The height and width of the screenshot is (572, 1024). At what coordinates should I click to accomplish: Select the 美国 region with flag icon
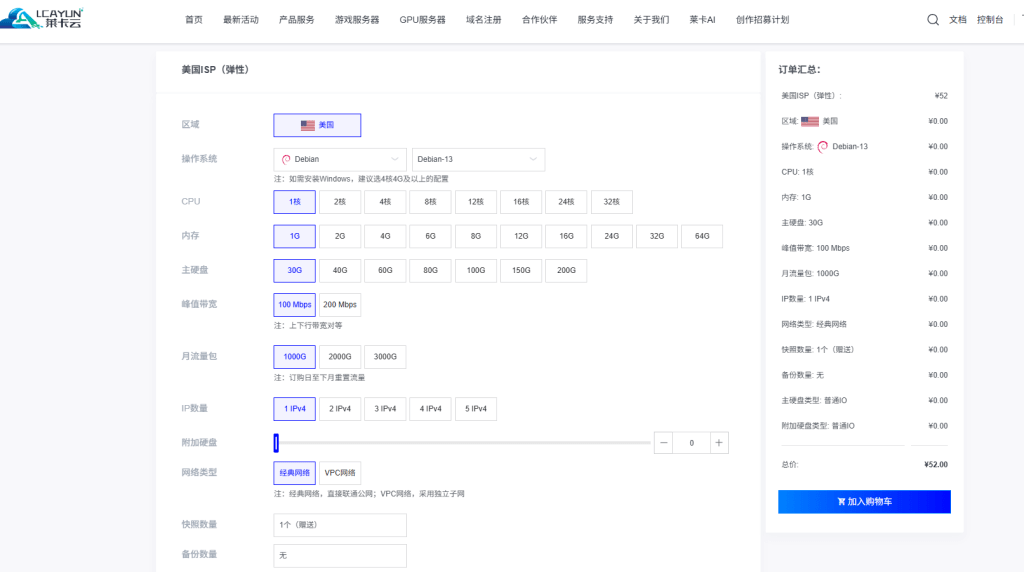(x=317, y=125)
